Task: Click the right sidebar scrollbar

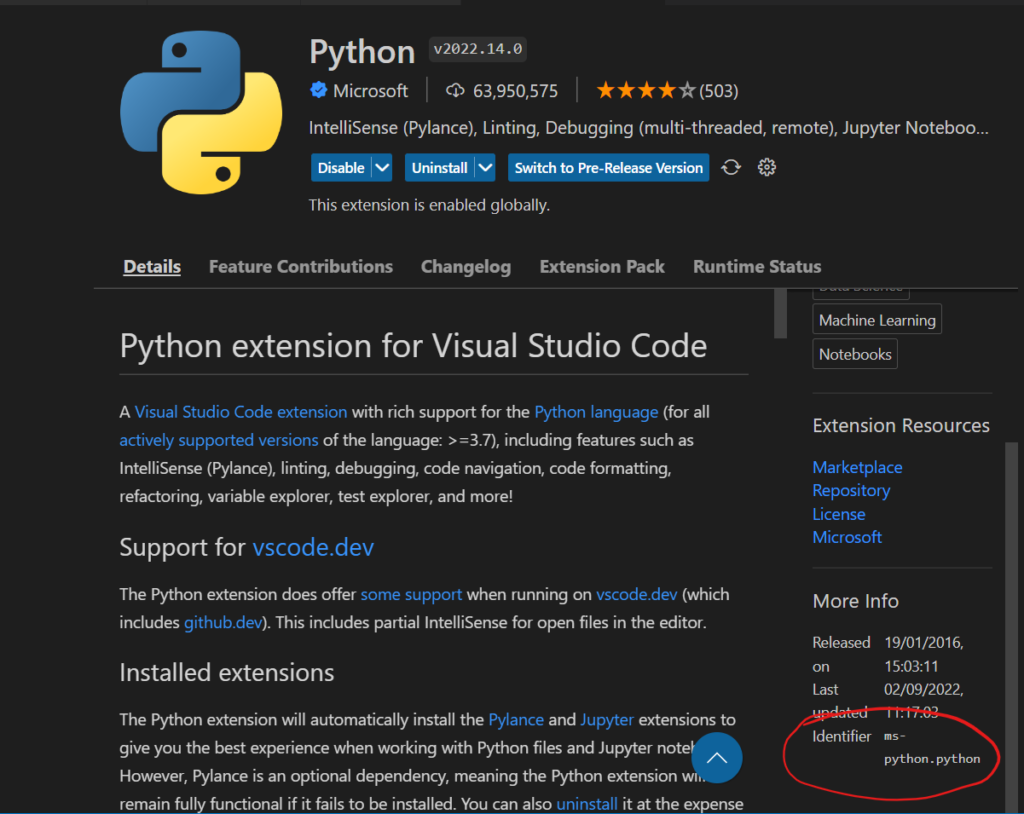Action: click(1012, 627)
